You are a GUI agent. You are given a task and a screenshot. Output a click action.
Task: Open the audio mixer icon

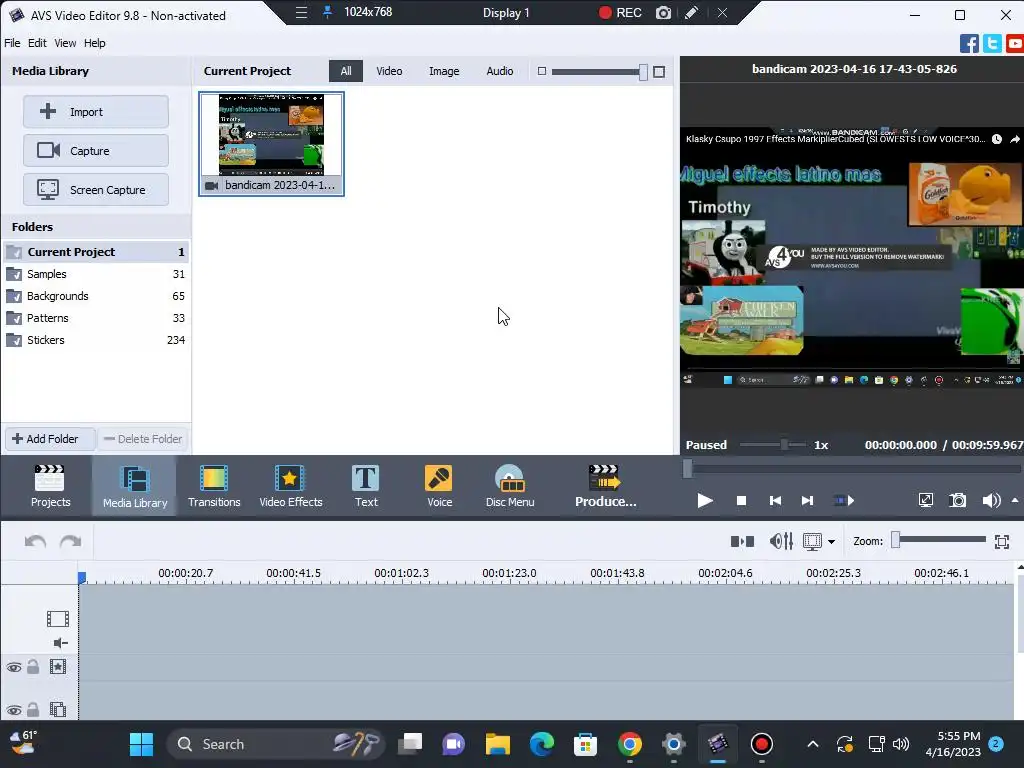(781, 541)
